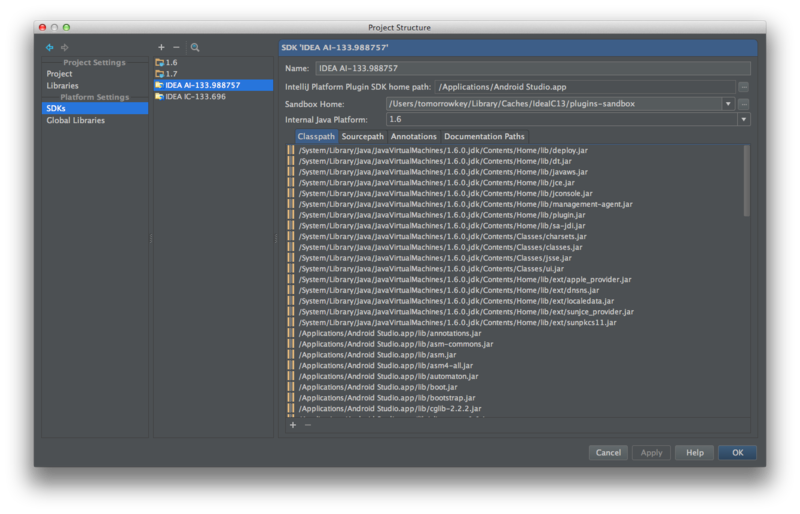Switch to the Classpath tab
The height and width of the screenshot is (514, 800).
pyautogui.click(x=316, y=136)
